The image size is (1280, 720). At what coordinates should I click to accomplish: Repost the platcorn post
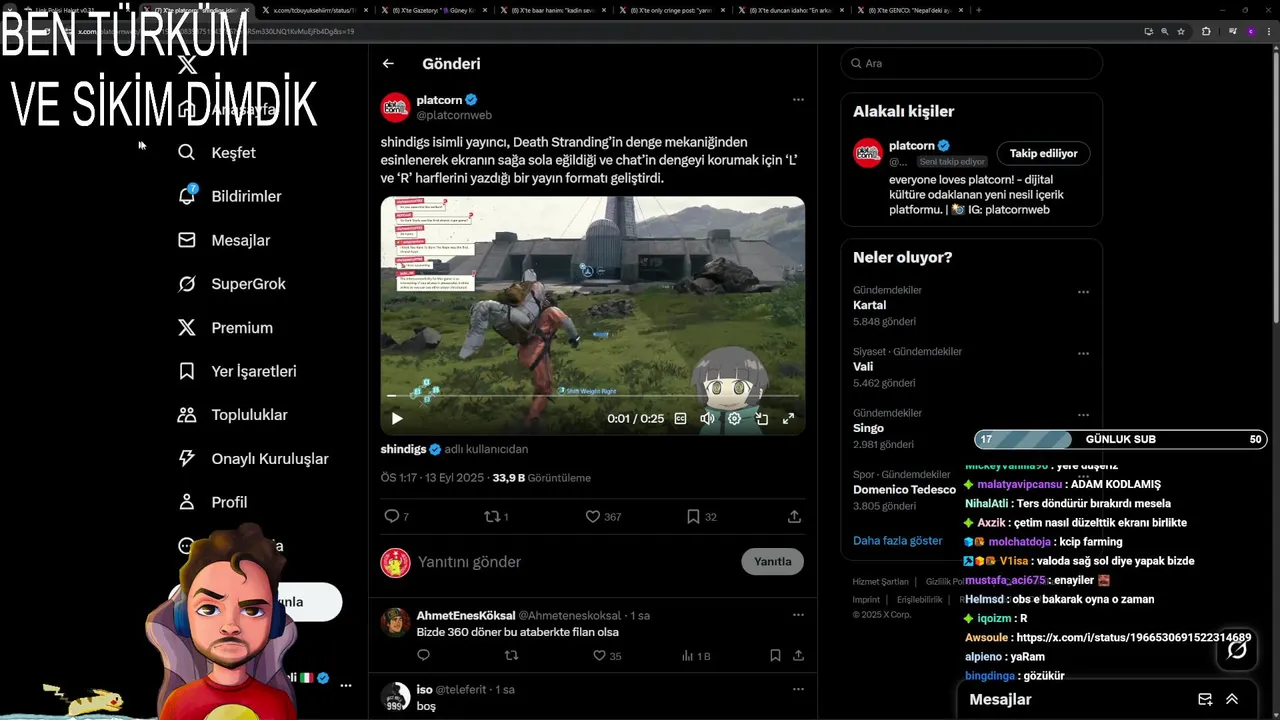(x=491, y=517)
